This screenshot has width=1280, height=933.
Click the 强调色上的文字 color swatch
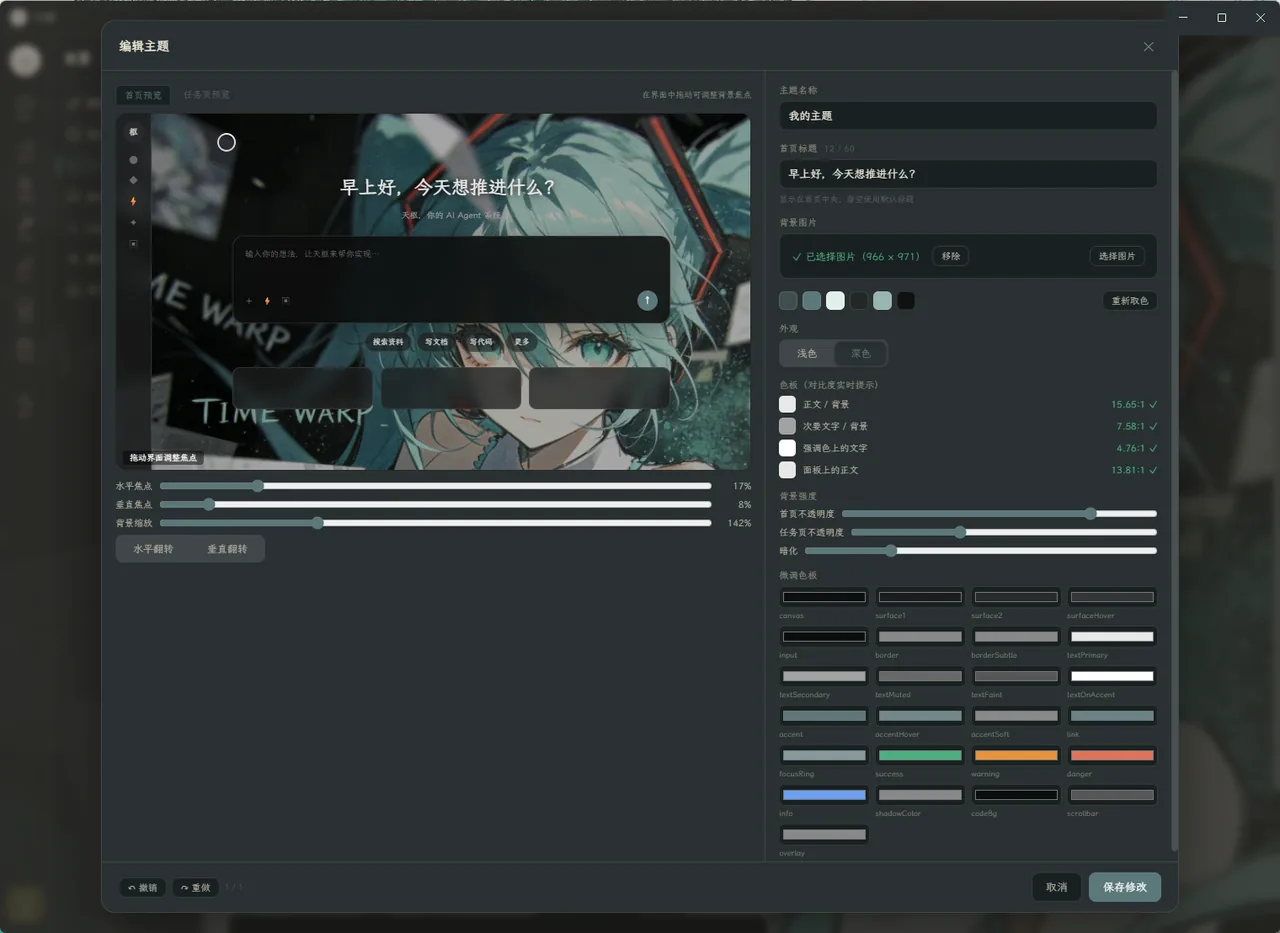(x=788, y=448)
